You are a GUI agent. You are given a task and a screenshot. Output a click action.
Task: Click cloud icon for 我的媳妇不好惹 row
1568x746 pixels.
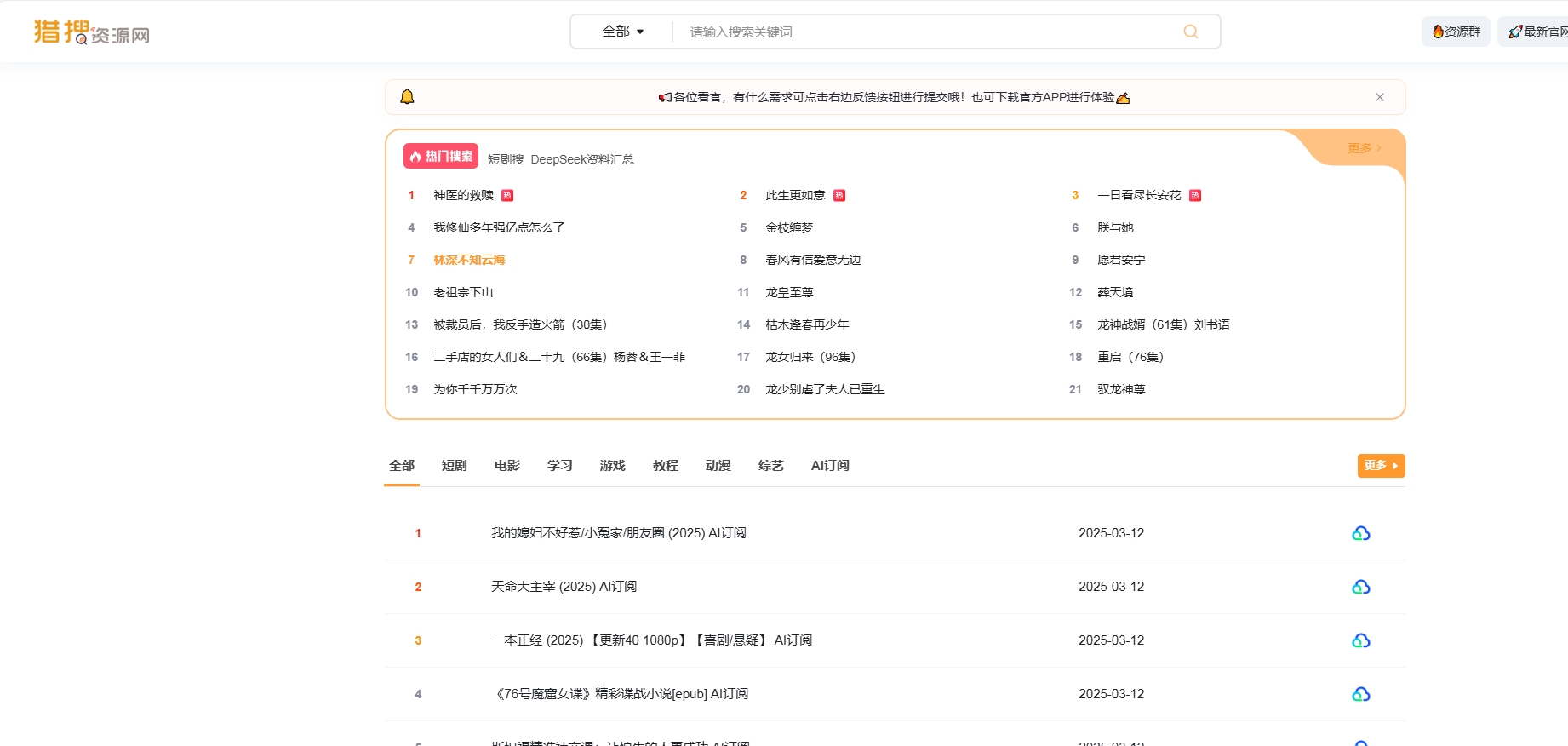1361,533
